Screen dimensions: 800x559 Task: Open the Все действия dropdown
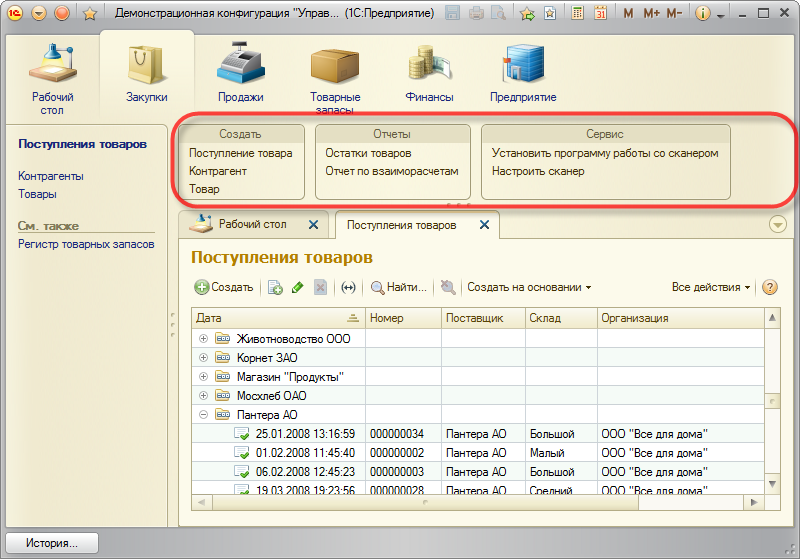click(711, 287)
